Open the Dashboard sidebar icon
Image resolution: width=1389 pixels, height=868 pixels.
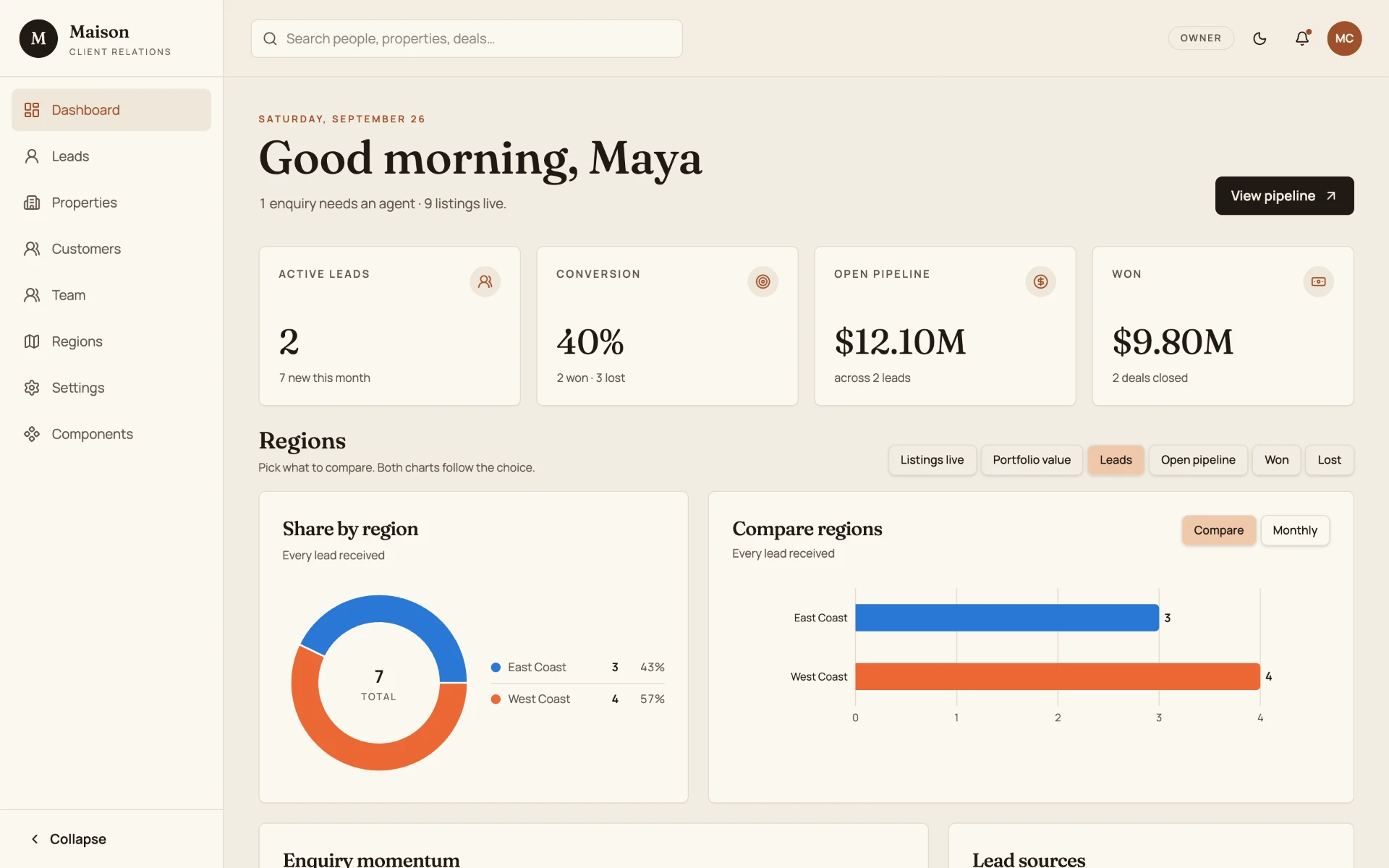pos(32,110)
